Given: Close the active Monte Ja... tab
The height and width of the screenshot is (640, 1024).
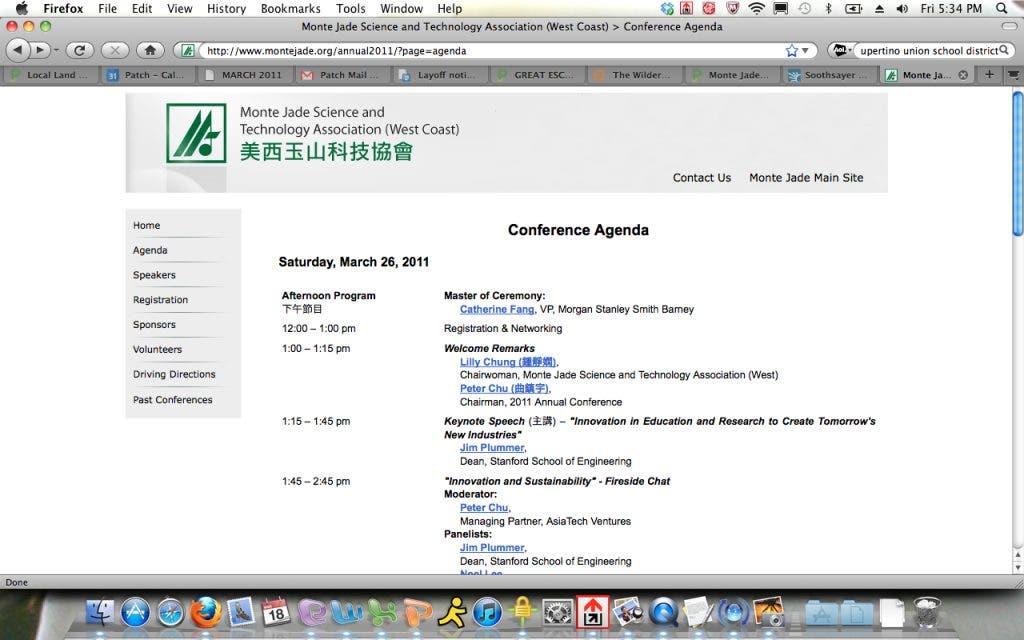Looking at the screenshot, I should (x=963, y=75).
